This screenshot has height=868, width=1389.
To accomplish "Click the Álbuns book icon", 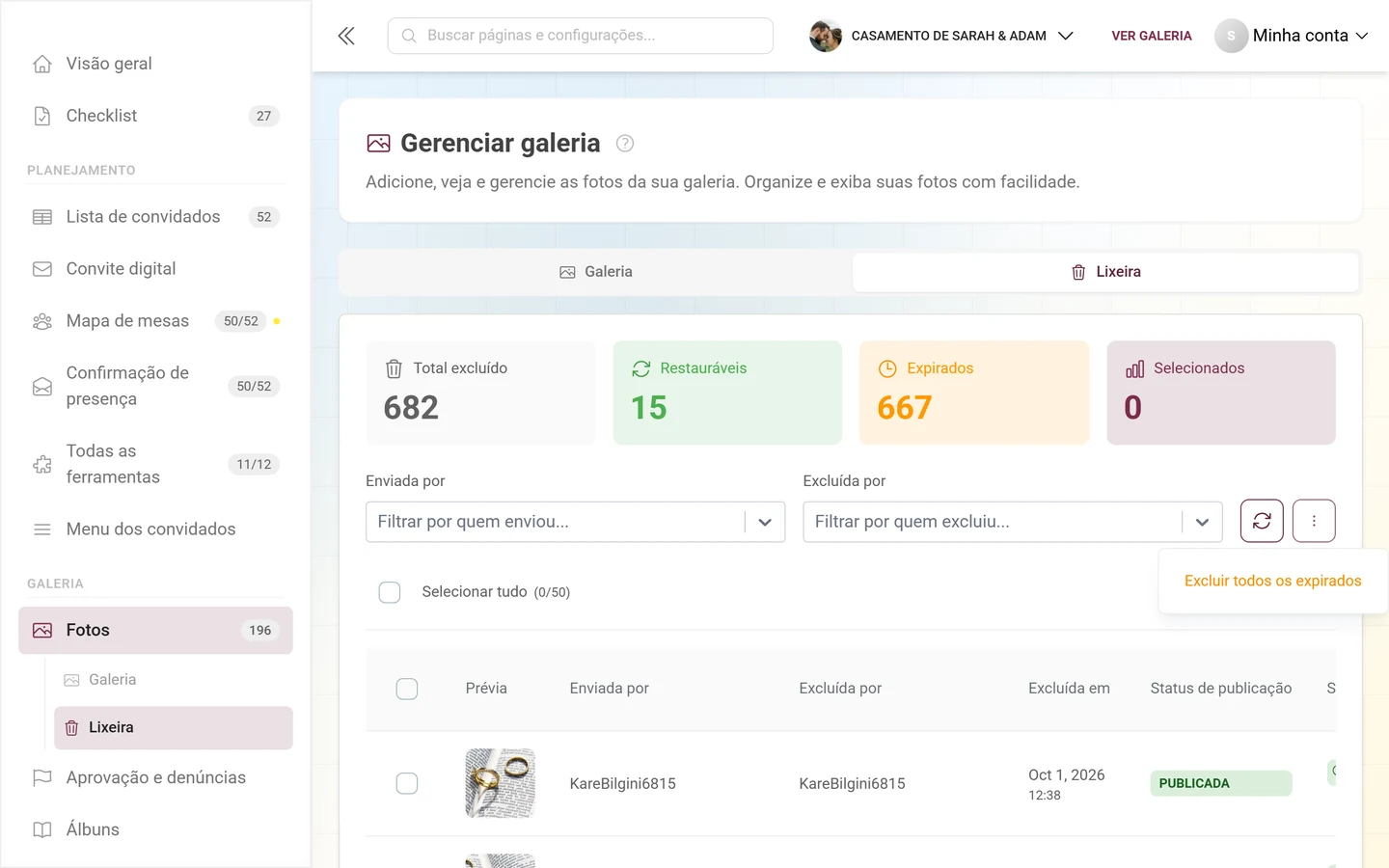I will click(42, 829).
